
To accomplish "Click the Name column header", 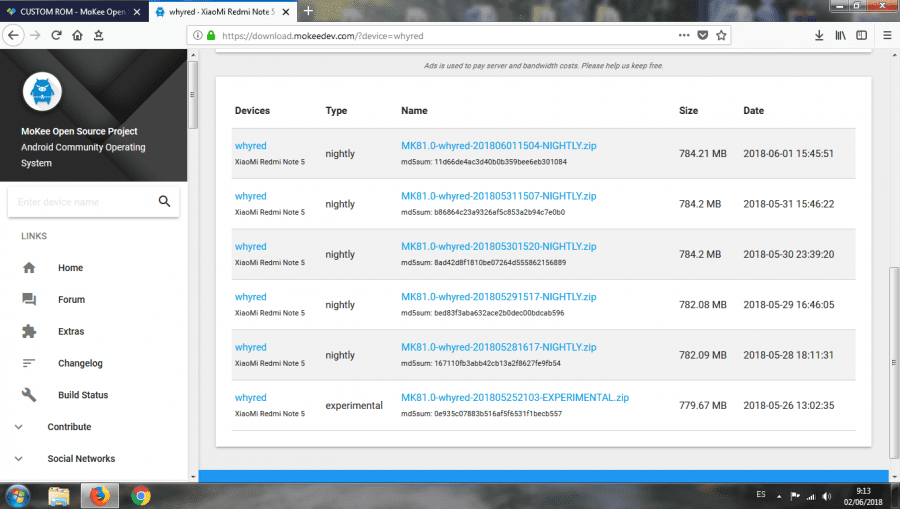I will (x=414, y=111).
